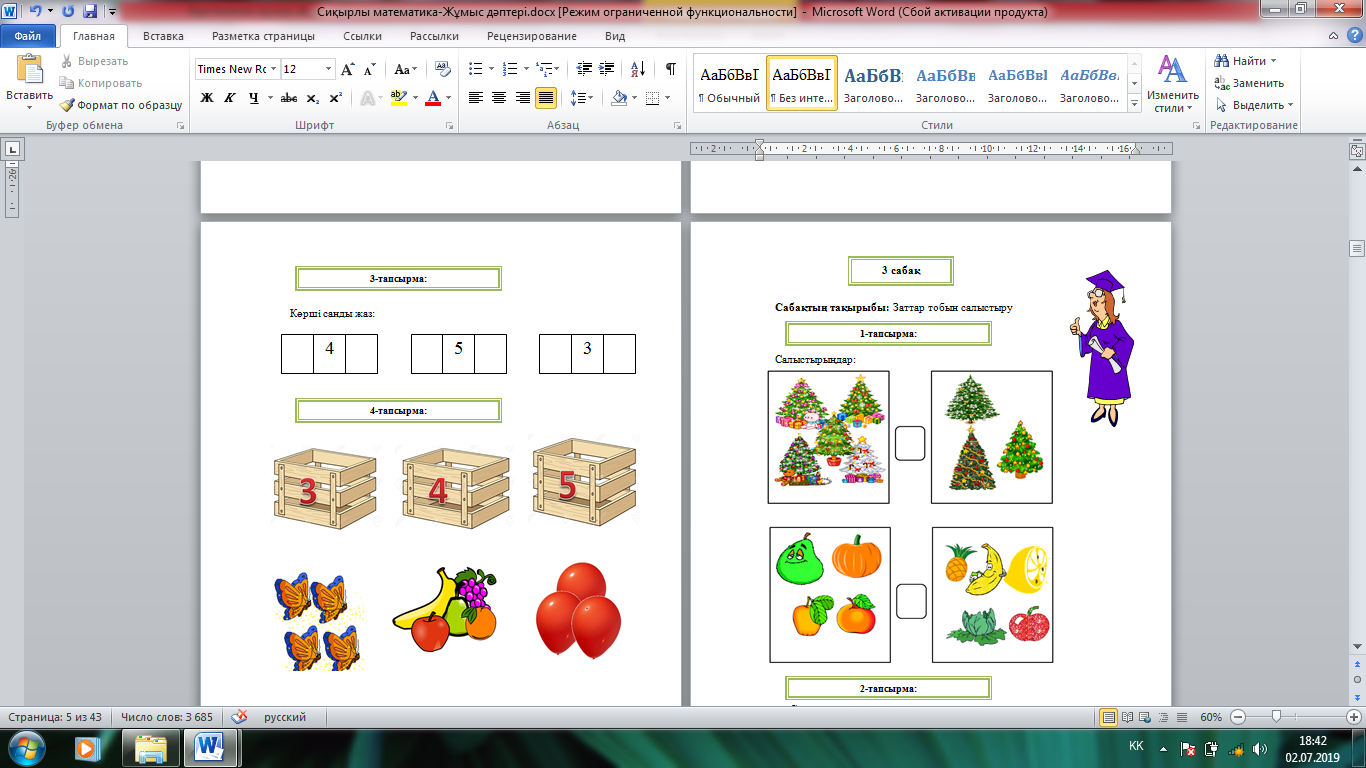Switch to the Разметка страницы tab
The height and width of the screenshot is (768, 1366).
coord(263,36)
